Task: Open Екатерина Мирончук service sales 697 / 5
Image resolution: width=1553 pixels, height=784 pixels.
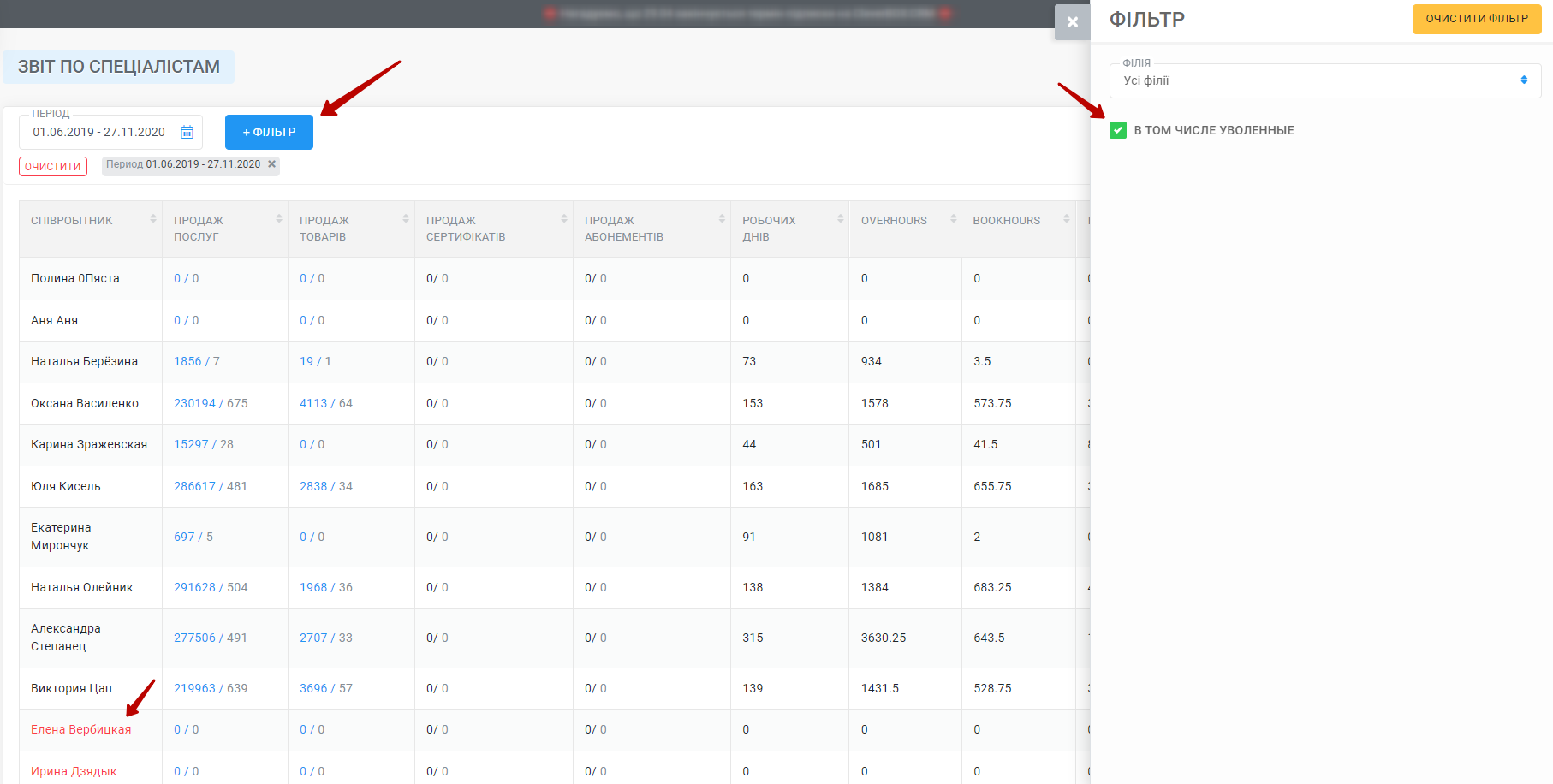Action: 193,537
